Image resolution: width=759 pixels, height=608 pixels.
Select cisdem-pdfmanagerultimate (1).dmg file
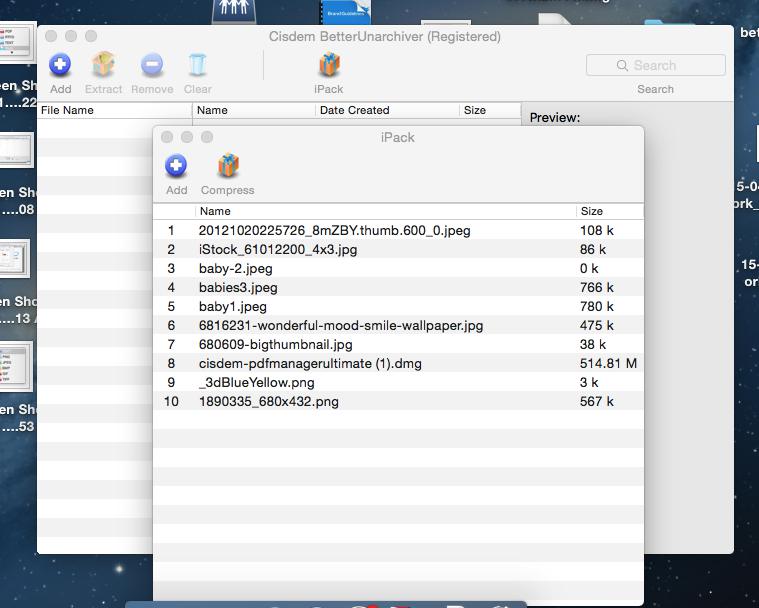click(x=398, y=363)
